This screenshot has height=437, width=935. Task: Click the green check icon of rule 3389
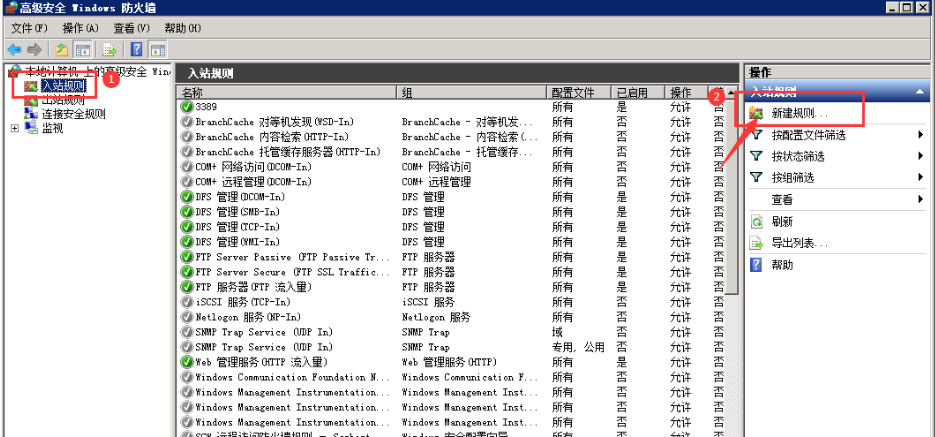point(187,107)
